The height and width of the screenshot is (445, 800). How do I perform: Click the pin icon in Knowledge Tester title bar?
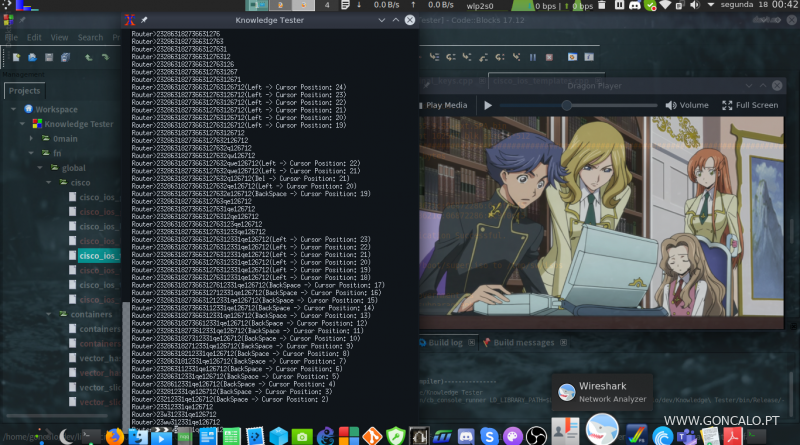pyautogui.click(x=144, y=20)
